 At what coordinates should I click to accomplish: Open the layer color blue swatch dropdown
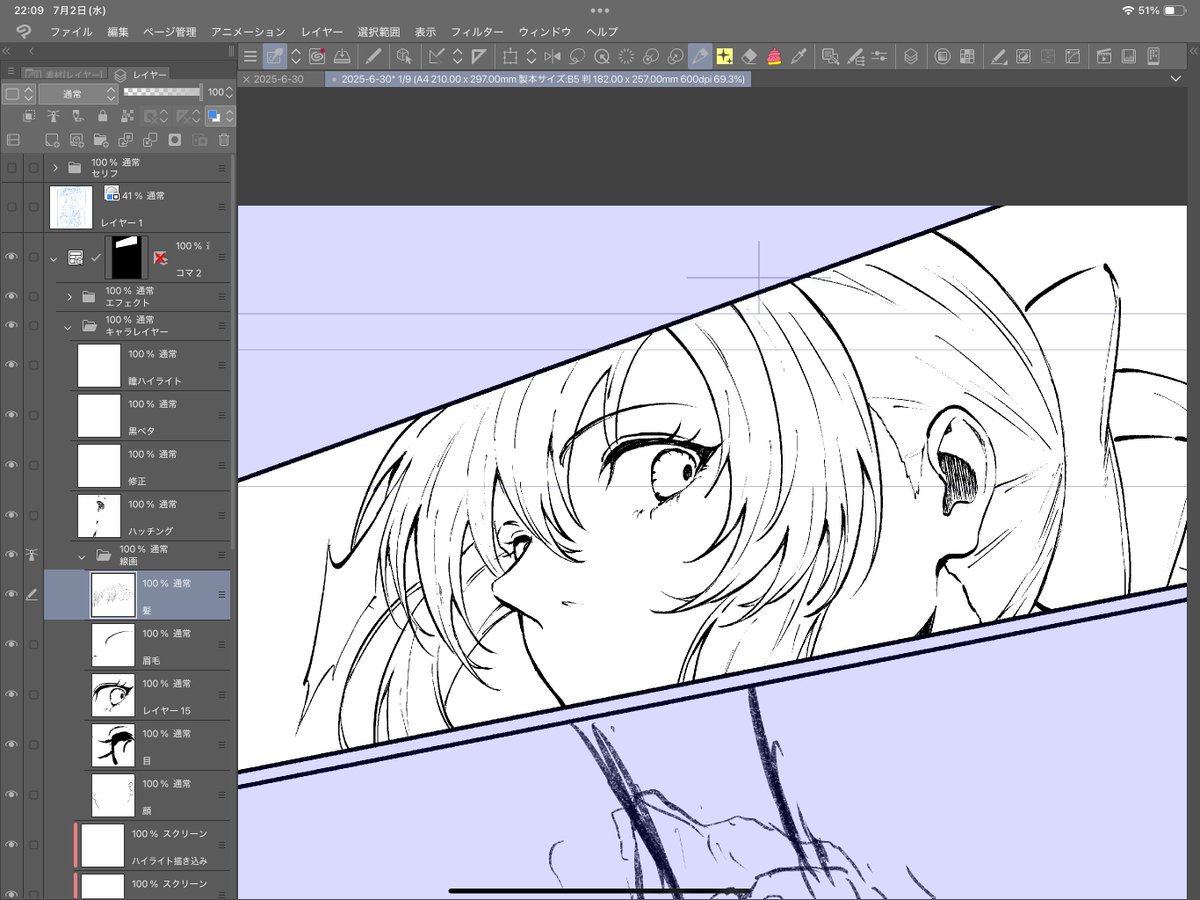[219, 116]
